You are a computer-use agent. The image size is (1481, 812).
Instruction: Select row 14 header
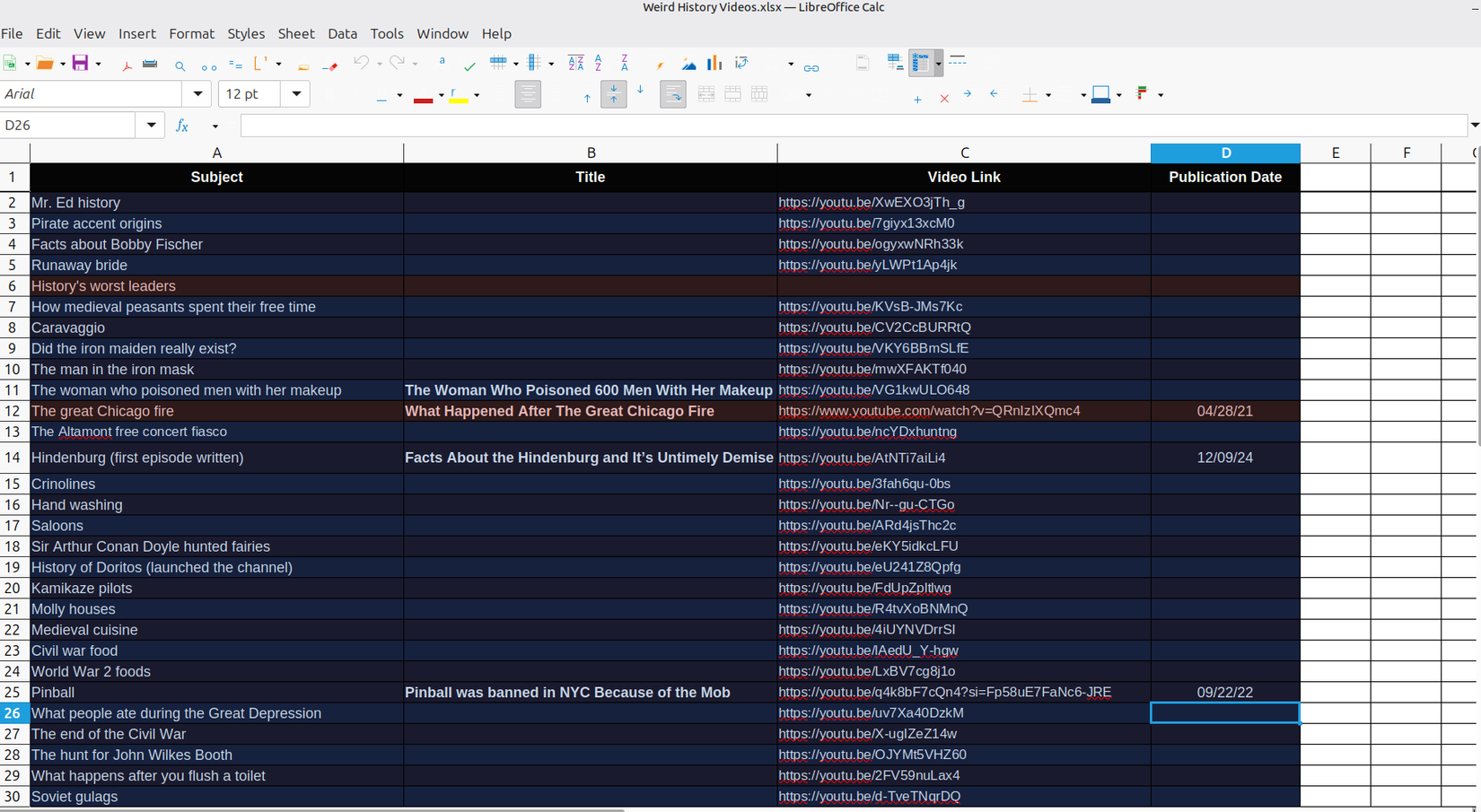click(x=14, y=458)
